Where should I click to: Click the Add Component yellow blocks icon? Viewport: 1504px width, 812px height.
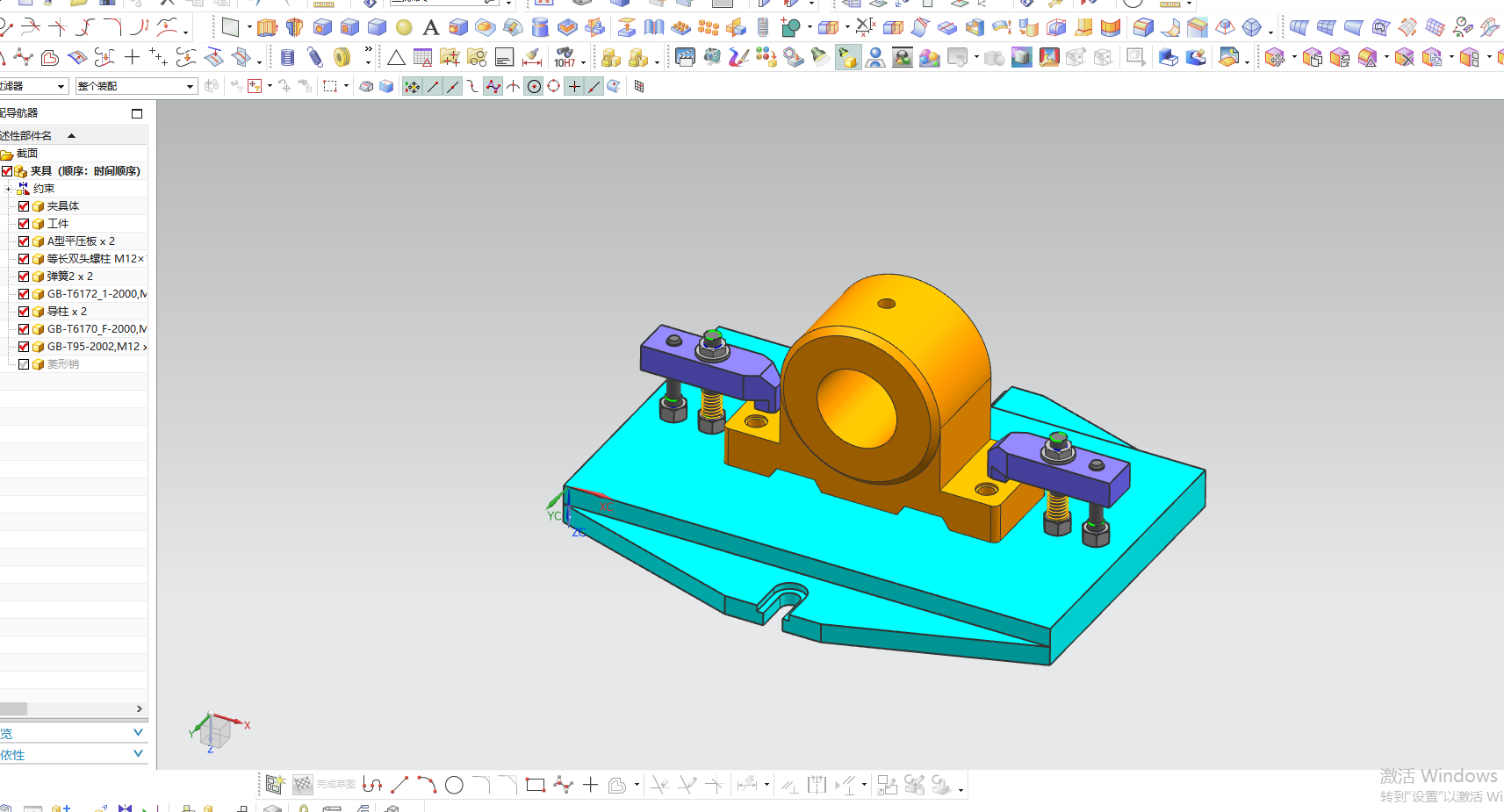tap(611, 58)
